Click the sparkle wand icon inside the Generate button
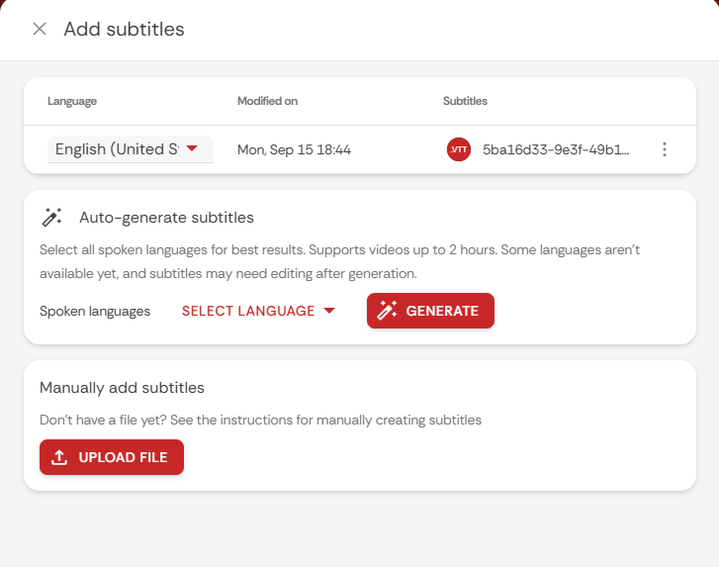The height and width of the screenshot is (567, 719). tap(388, 311)
